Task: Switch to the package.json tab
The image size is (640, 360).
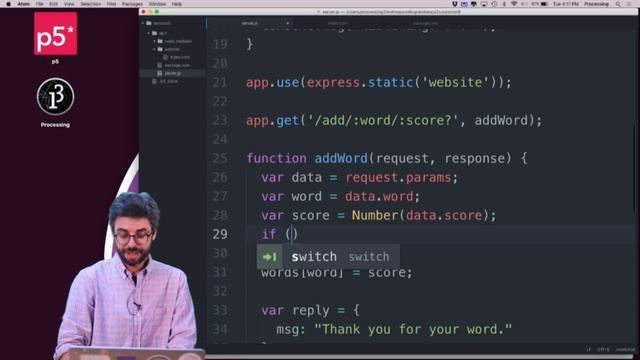Action: (425, 23)
